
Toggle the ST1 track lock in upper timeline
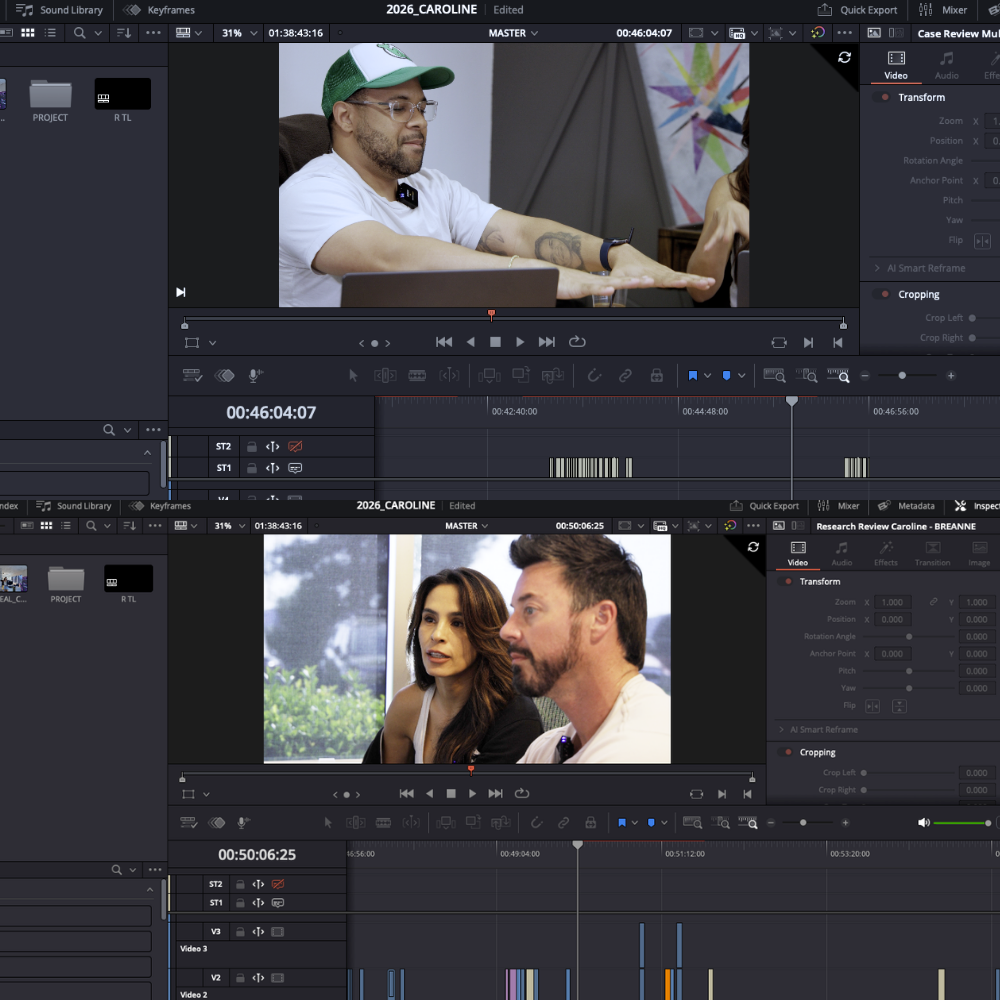(252, 468)
